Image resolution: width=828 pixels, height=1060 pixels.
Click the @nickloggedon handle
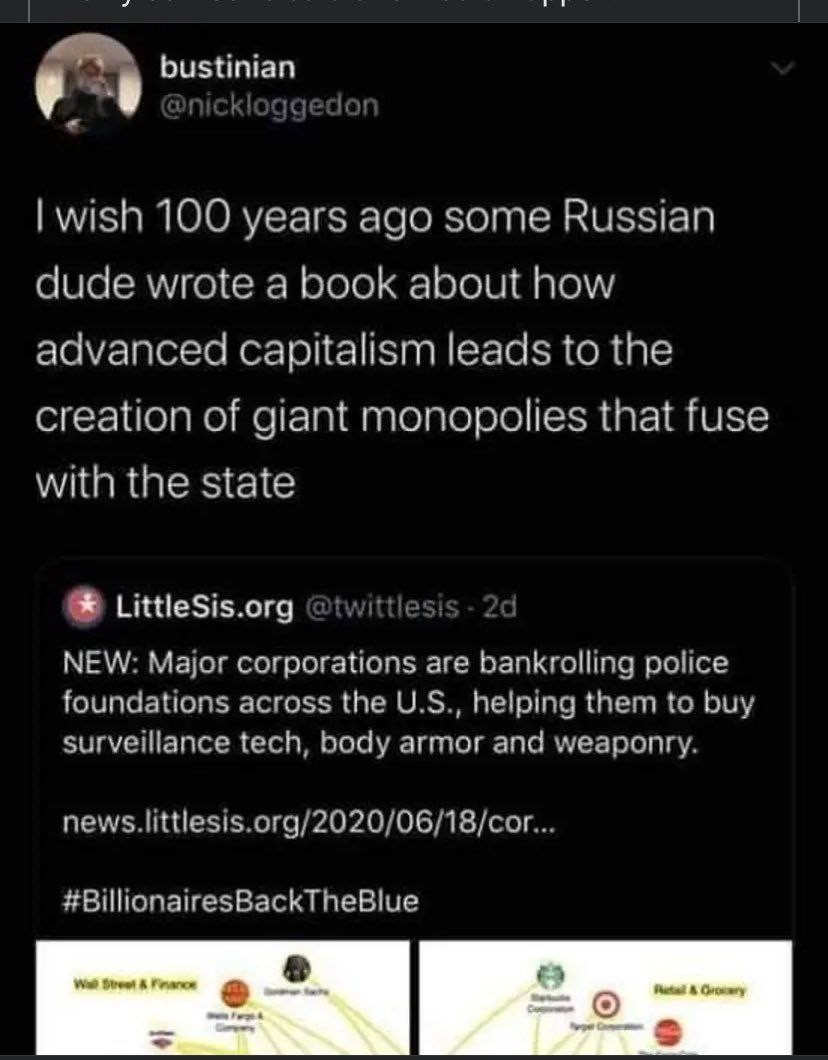click(x=269, y=105)
